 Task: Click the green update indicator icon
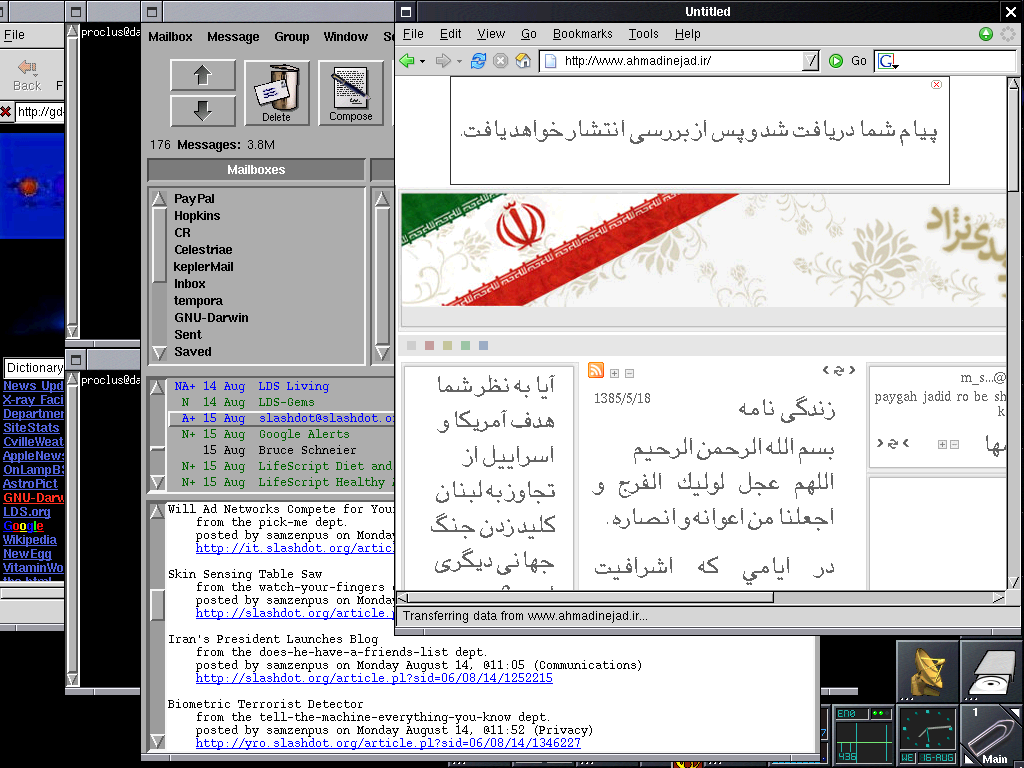(986, 34)
